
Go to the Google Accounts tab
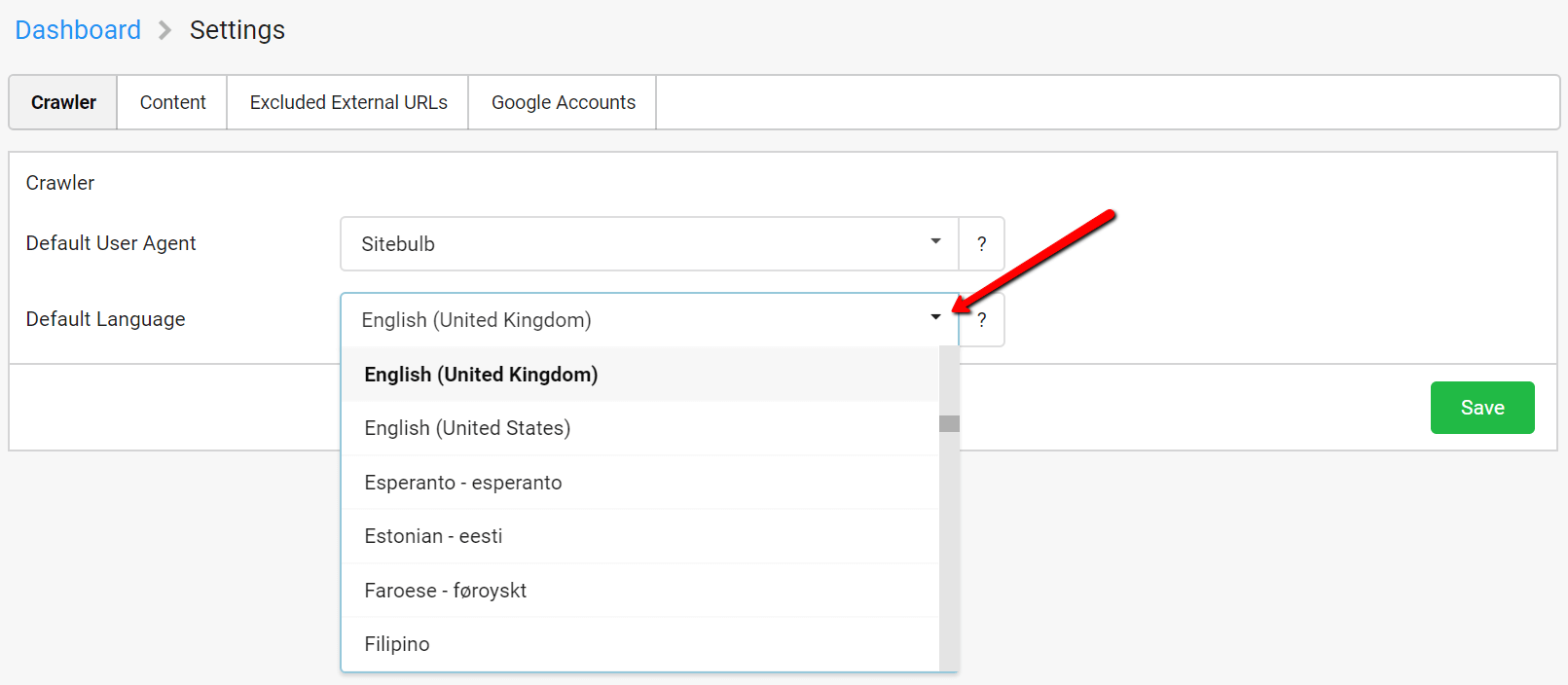coord(563,102)
